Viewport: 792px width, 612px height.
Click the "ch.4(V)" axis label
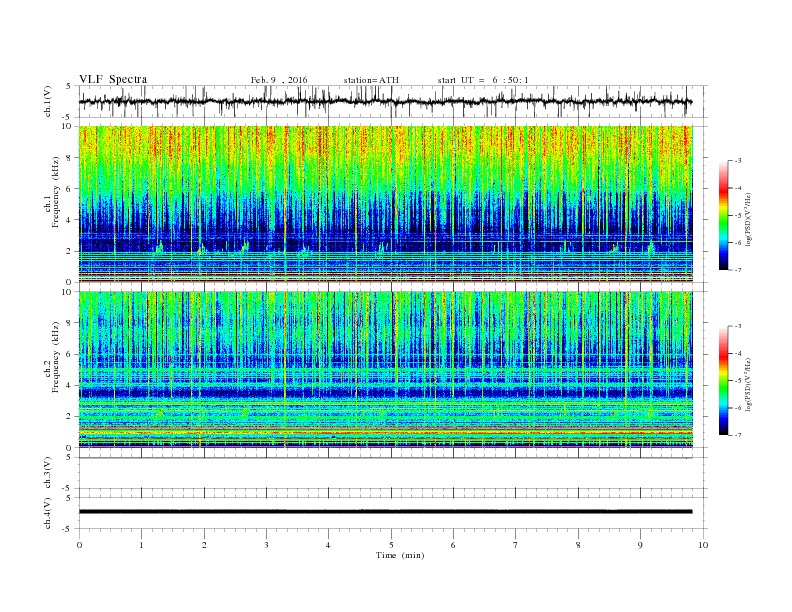[x=48, y=513]
